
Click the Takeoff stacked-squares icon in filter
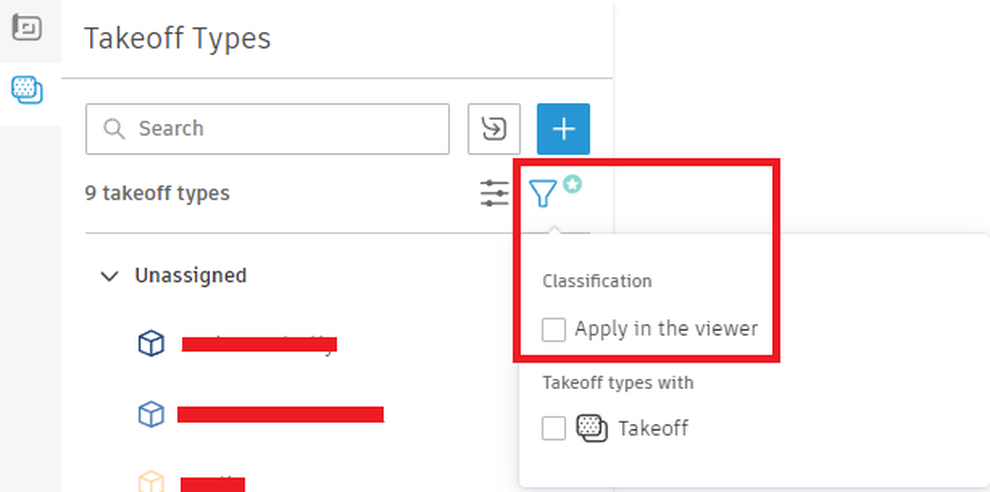pos(592,428)
